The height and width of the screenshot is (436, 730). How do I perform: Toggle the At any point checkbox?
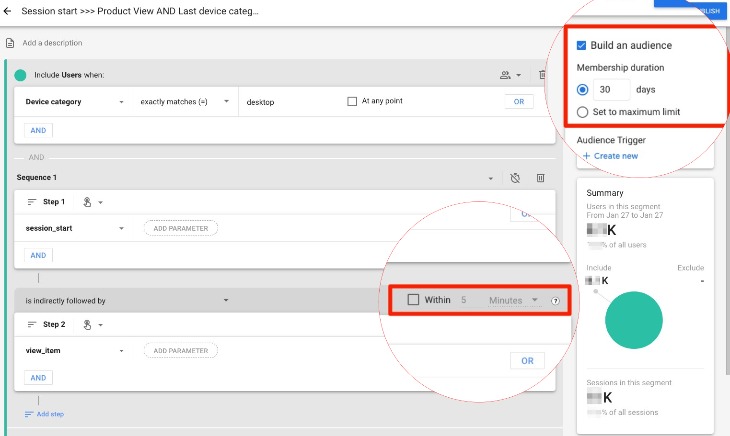point(352,101)
